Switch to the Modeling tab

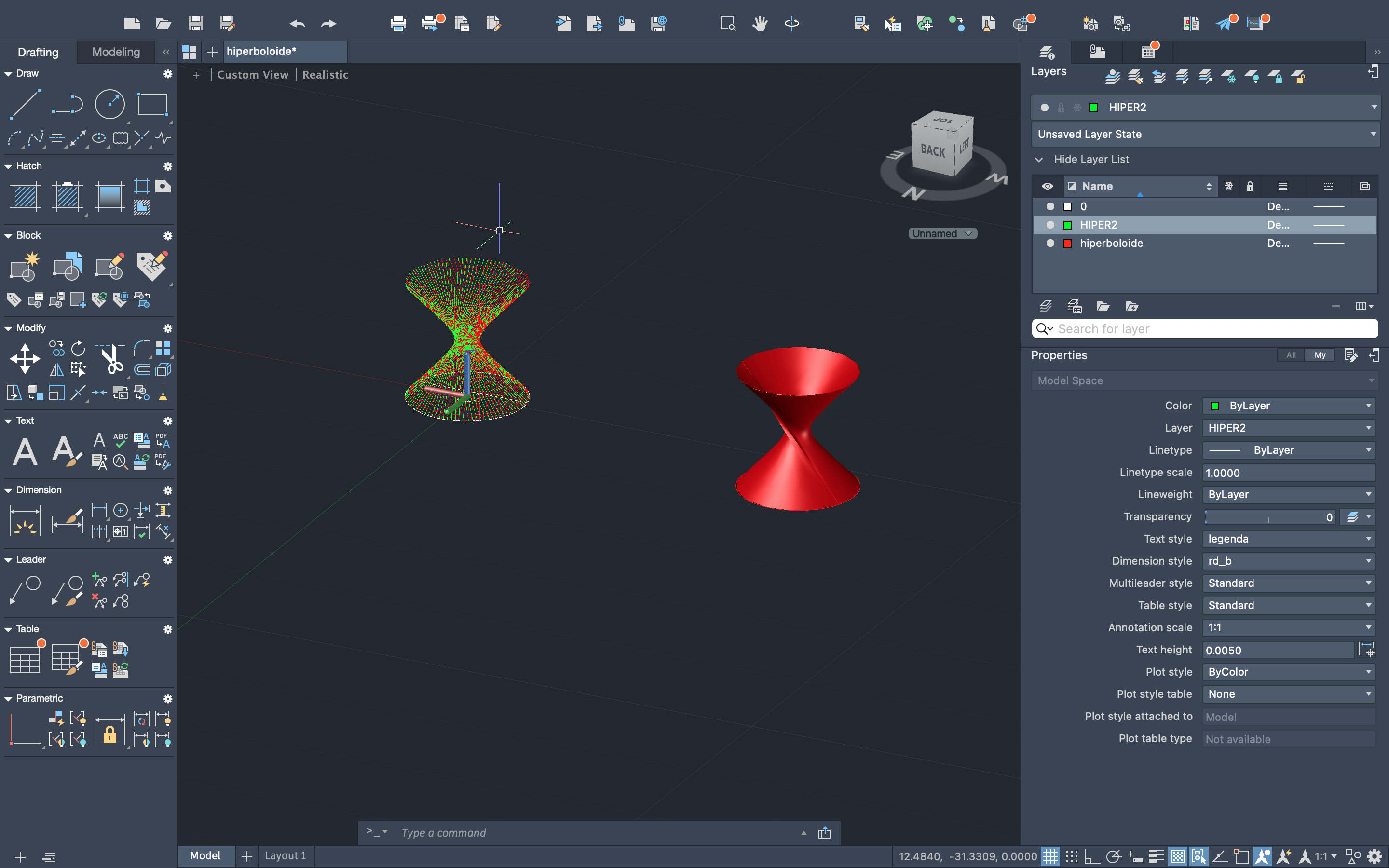tap(116, 52)
